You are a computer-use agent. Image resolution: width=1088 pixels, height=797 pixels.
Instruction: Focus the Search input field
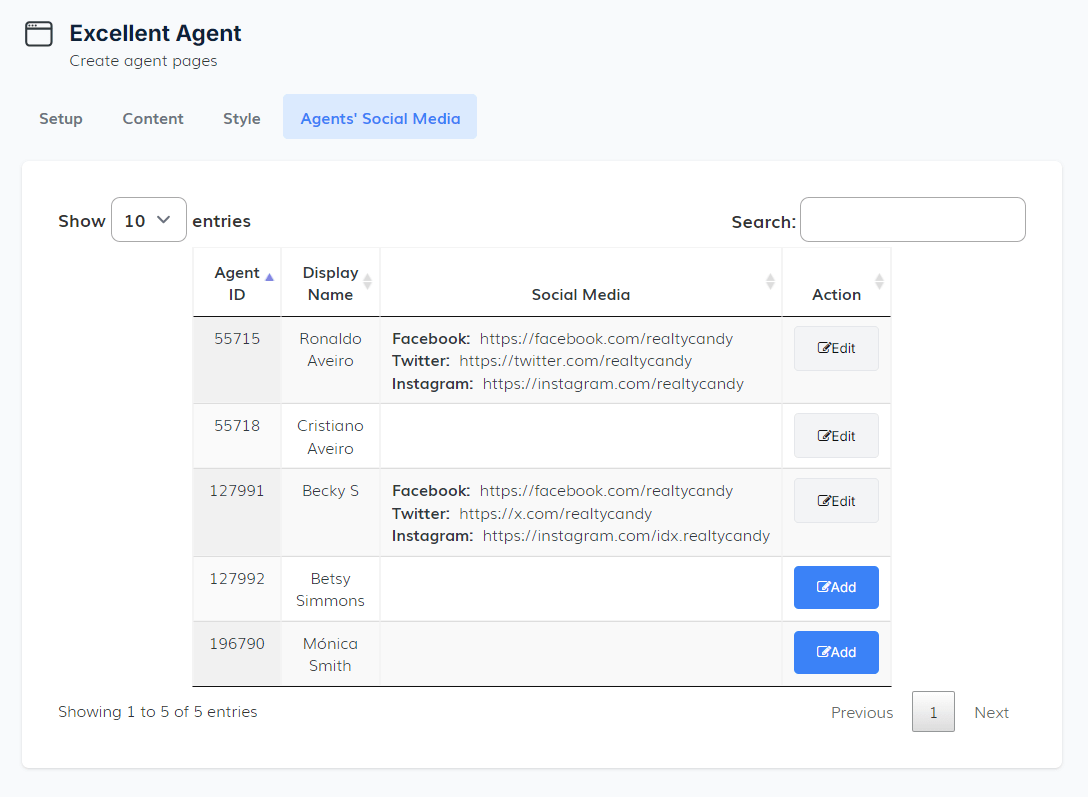tap(912, 220)
